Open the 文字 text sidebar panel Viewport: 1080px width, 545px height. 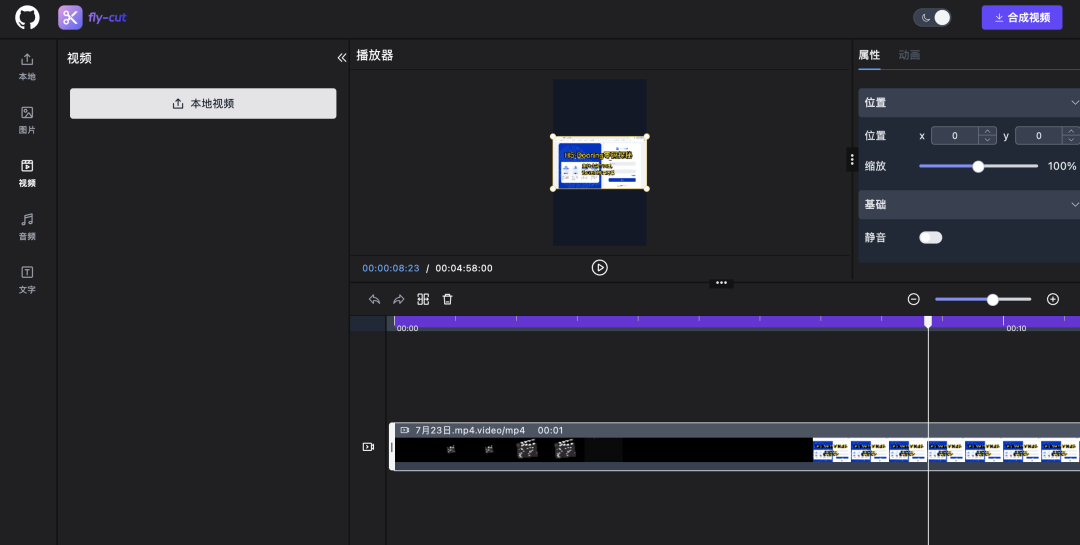[27, 280]
